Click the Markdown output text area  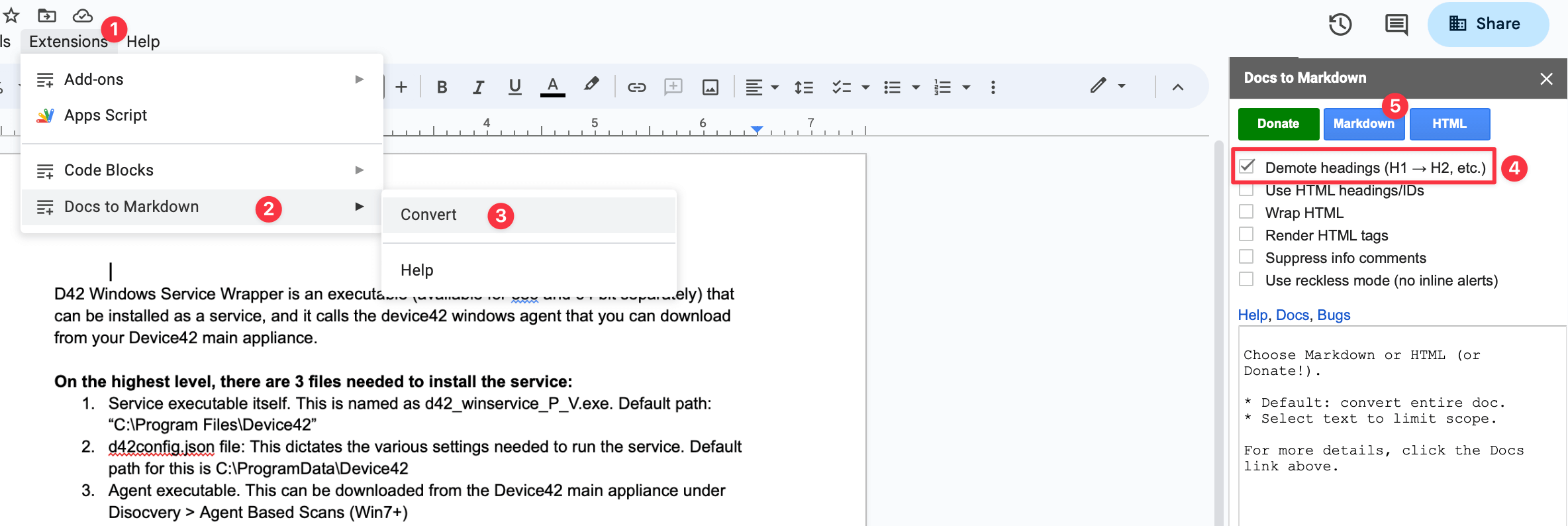(x=1402, y=426)
